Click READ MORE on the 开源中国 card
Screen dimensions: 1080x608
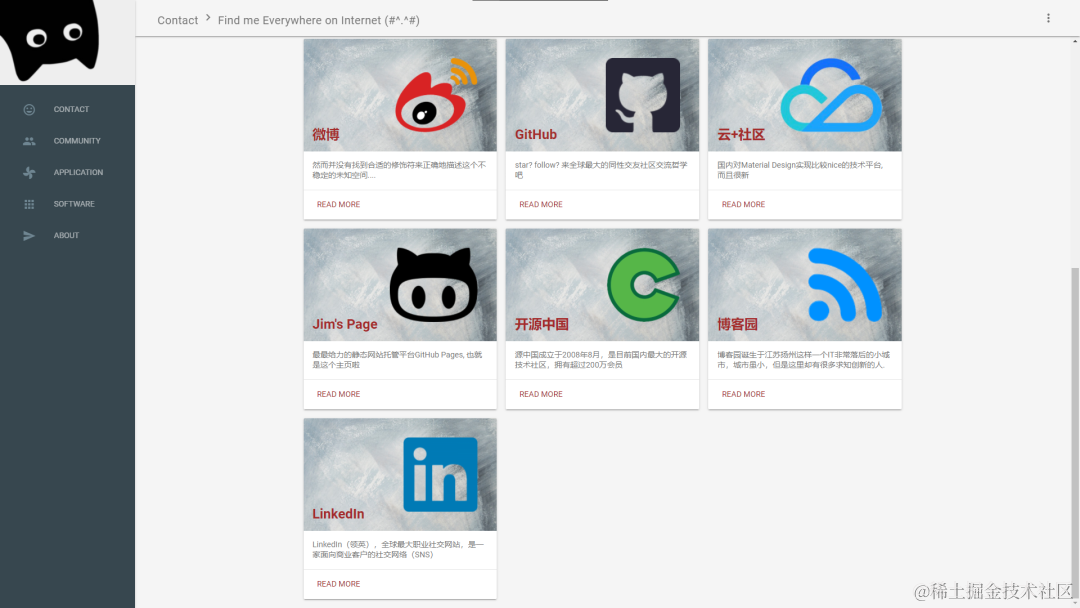[x=541, y=395]
